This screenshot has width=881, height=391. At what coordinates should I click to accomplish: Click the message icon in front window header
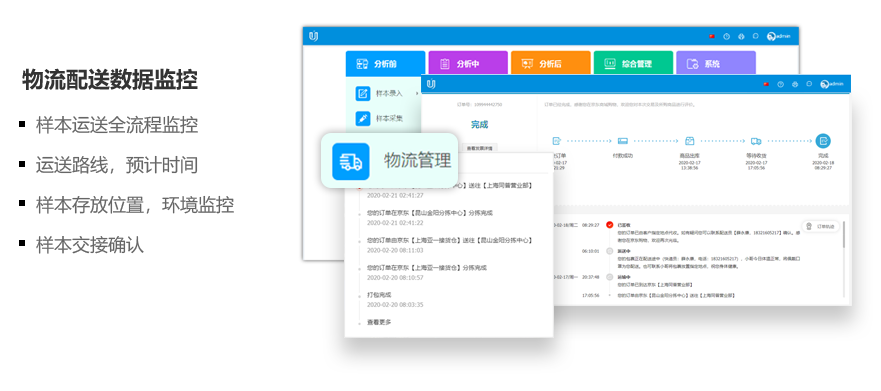(809, 84)
